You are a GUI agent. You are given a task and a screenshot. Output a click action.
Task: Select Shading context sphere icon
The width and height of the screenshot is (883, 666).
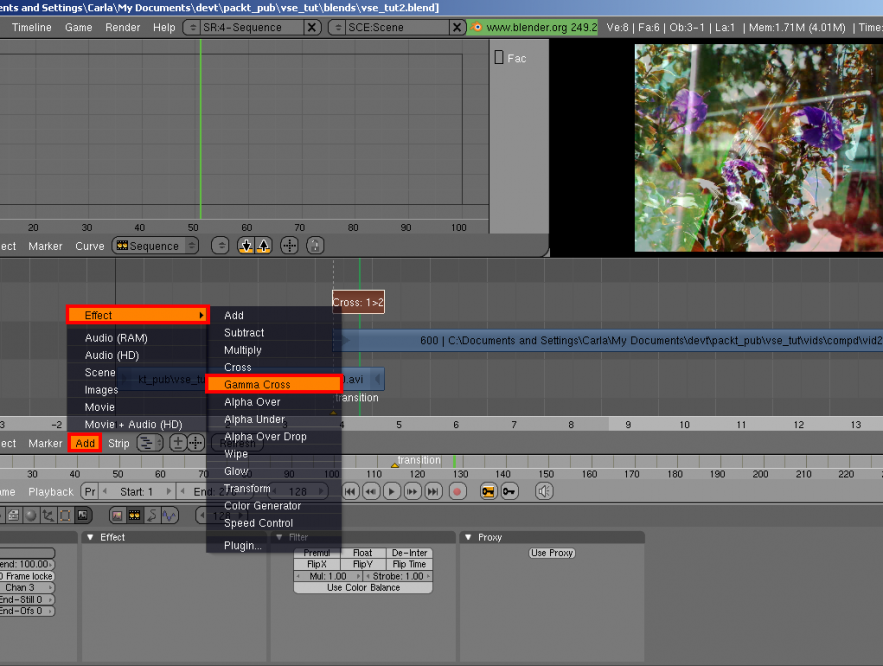tap(30, 515)
